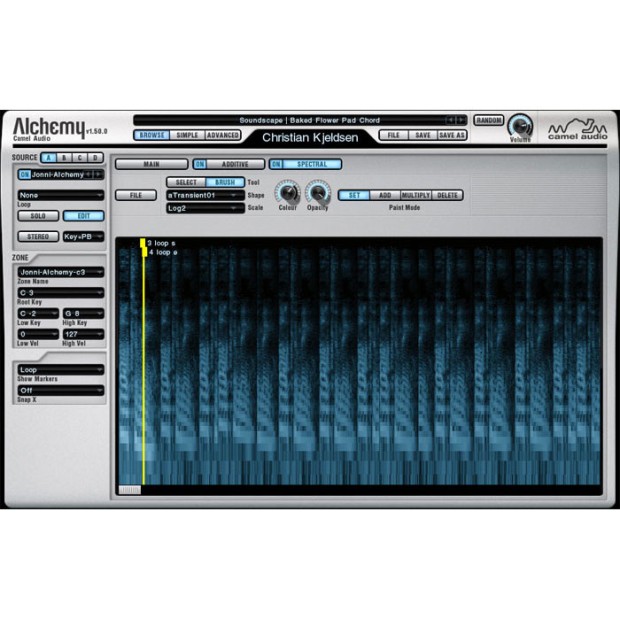Select source C tab

79,158
